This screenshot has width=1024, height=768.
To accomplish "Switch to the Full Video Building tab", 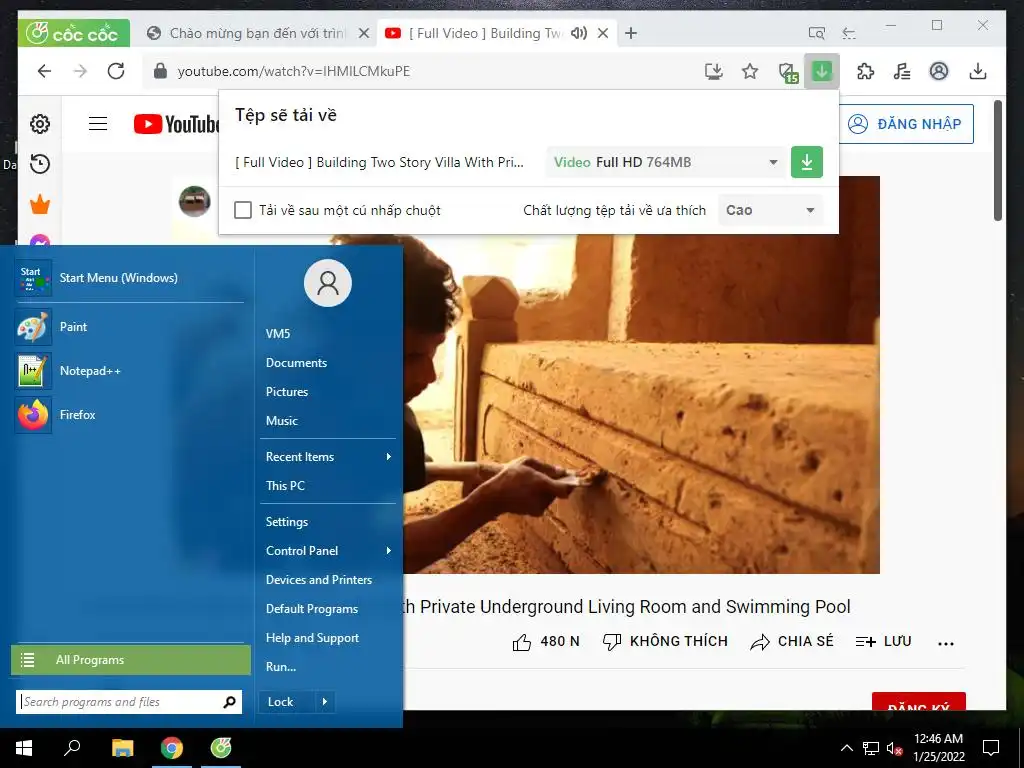I will pos(485,33).
